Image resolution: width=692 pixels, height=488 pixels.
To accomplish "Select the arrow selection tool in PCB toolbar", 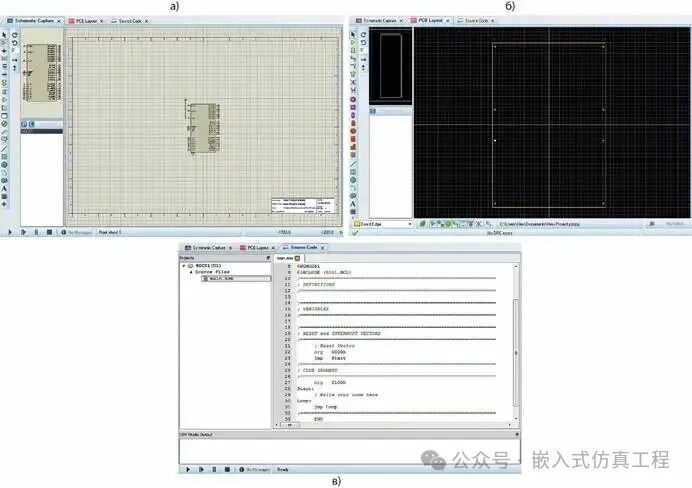I will tap(353, 34).
